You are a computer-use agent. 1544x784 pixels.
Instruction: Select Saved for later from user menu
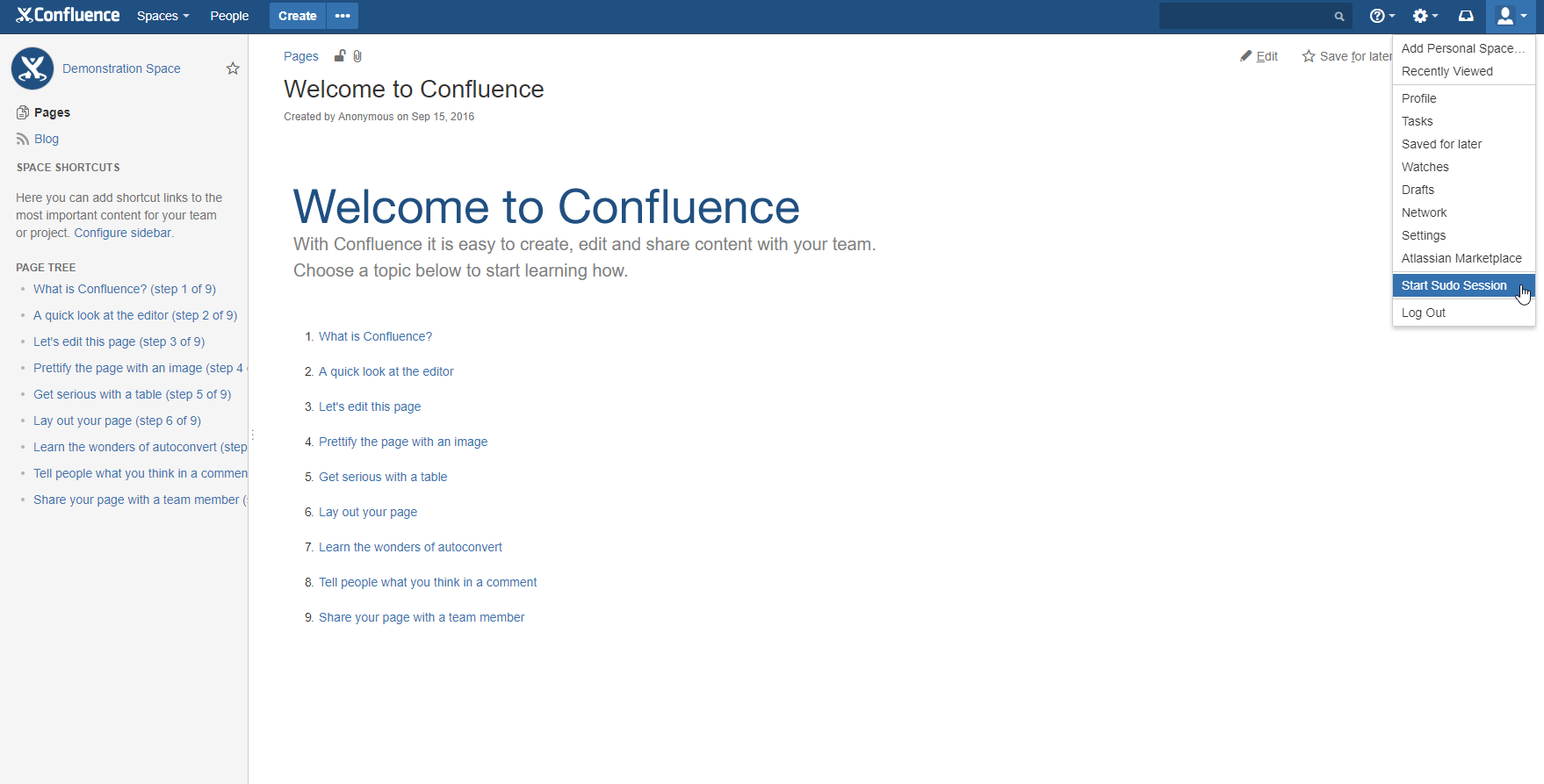pyautogui.click(x=1464, y=144)
